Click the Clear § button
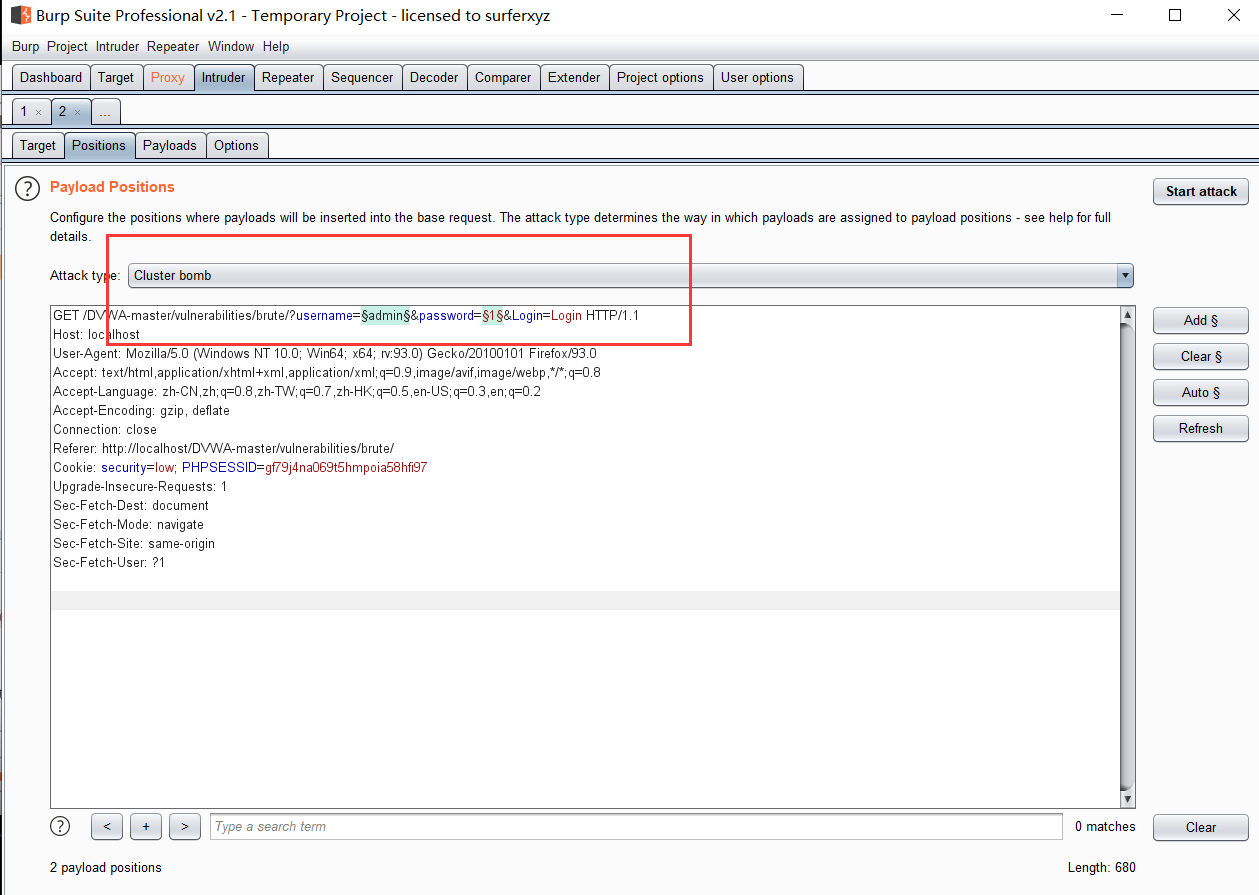Image resolution: width=1259 pixels, height=895 pixels. 1201,357
